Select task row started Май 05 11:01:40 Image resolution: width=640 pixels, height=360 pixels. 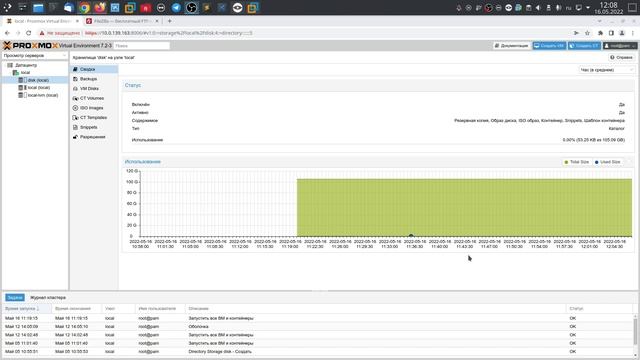pyautogui.click(x=318, y=343)
